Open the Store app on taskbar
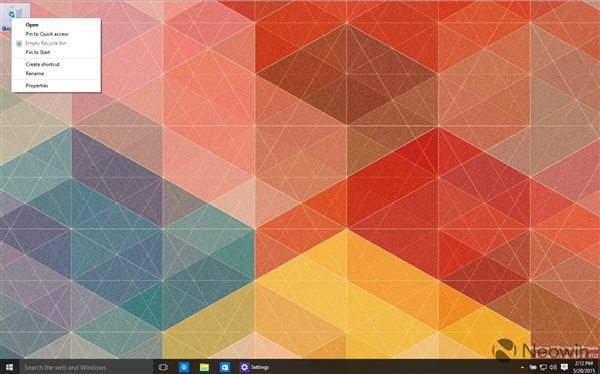The image size is (600, 374). tap(225, 367)
